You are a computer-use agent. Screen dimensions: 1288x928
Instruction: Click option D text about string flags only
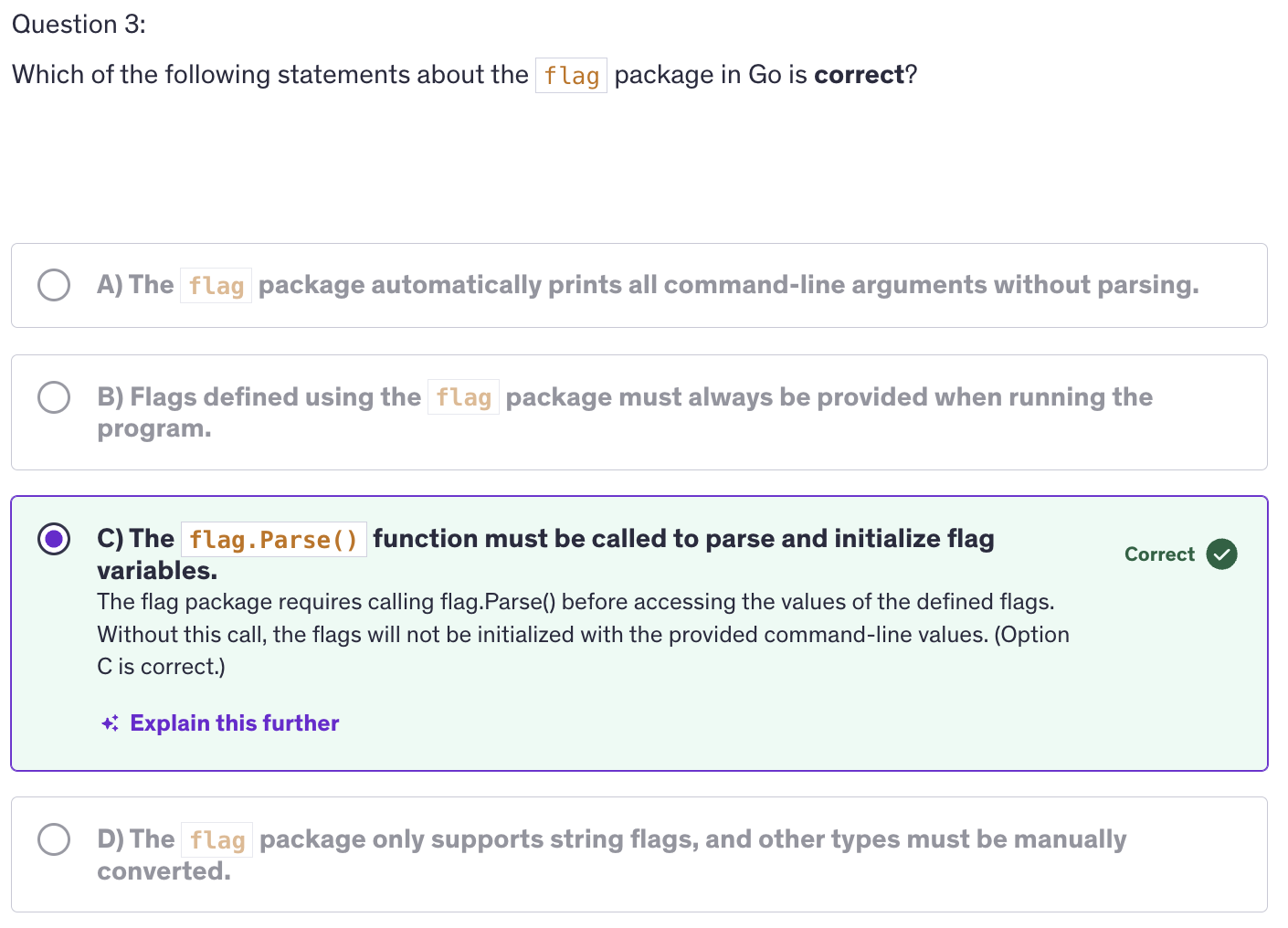pyautogui.click(x=692, y=839)
